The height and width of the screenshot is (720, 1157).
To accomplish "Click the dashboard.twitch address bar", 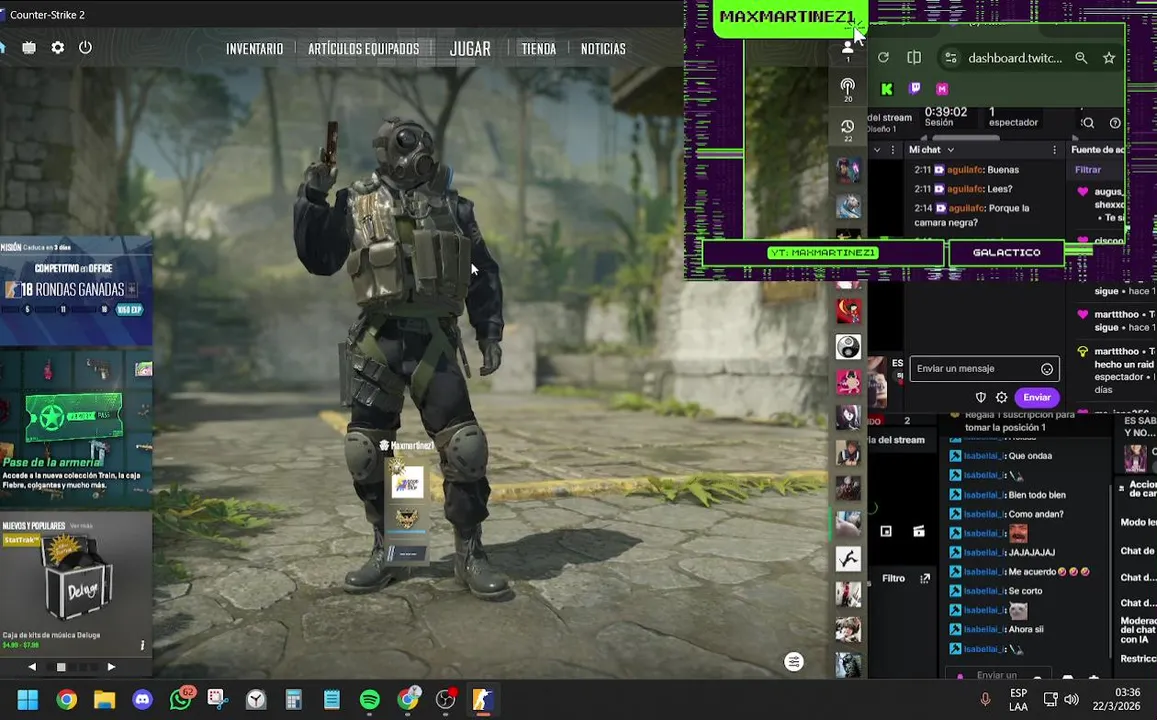I will click(x=1015, y=58).
